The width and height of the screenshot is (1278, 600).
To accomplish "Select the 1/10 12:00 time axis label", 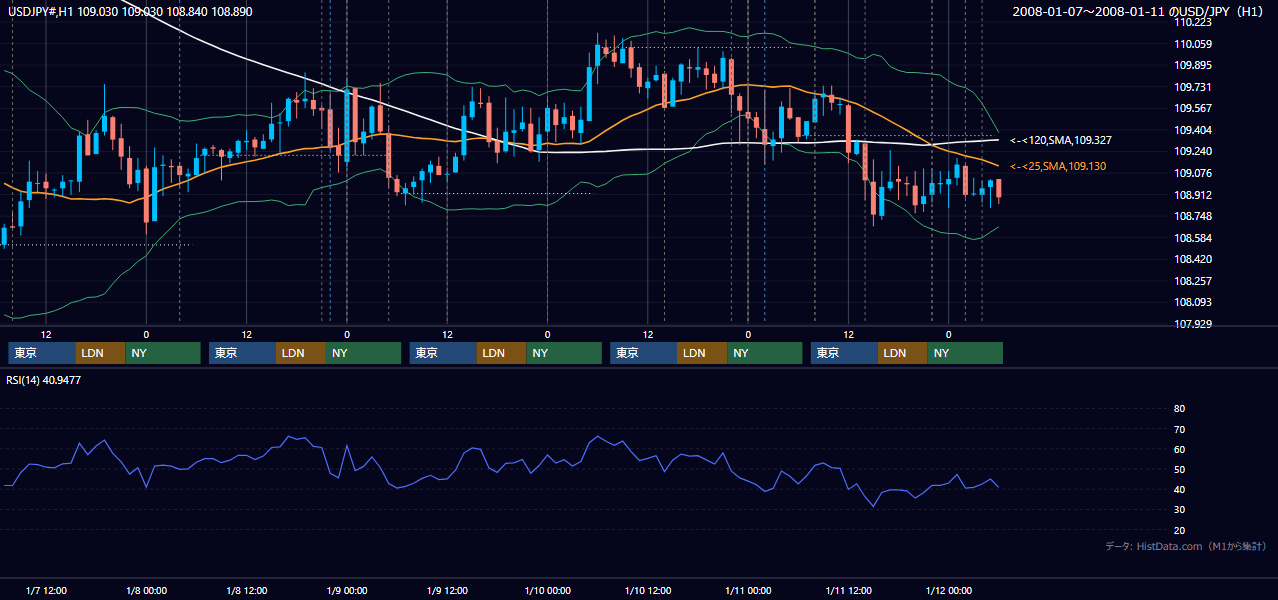I will click(x=647, y=591).
